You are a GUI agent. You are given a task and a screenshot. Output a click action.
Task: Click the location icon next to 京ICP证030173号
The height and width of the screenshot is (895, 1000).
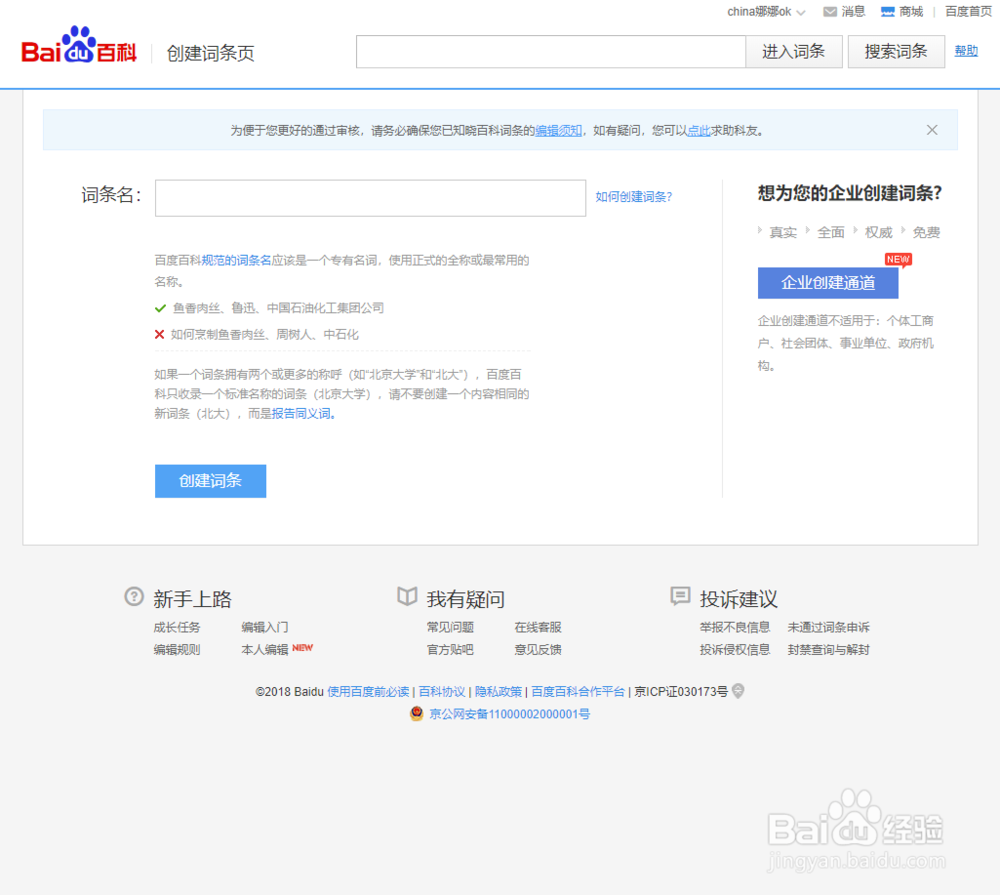click(738, 690)
